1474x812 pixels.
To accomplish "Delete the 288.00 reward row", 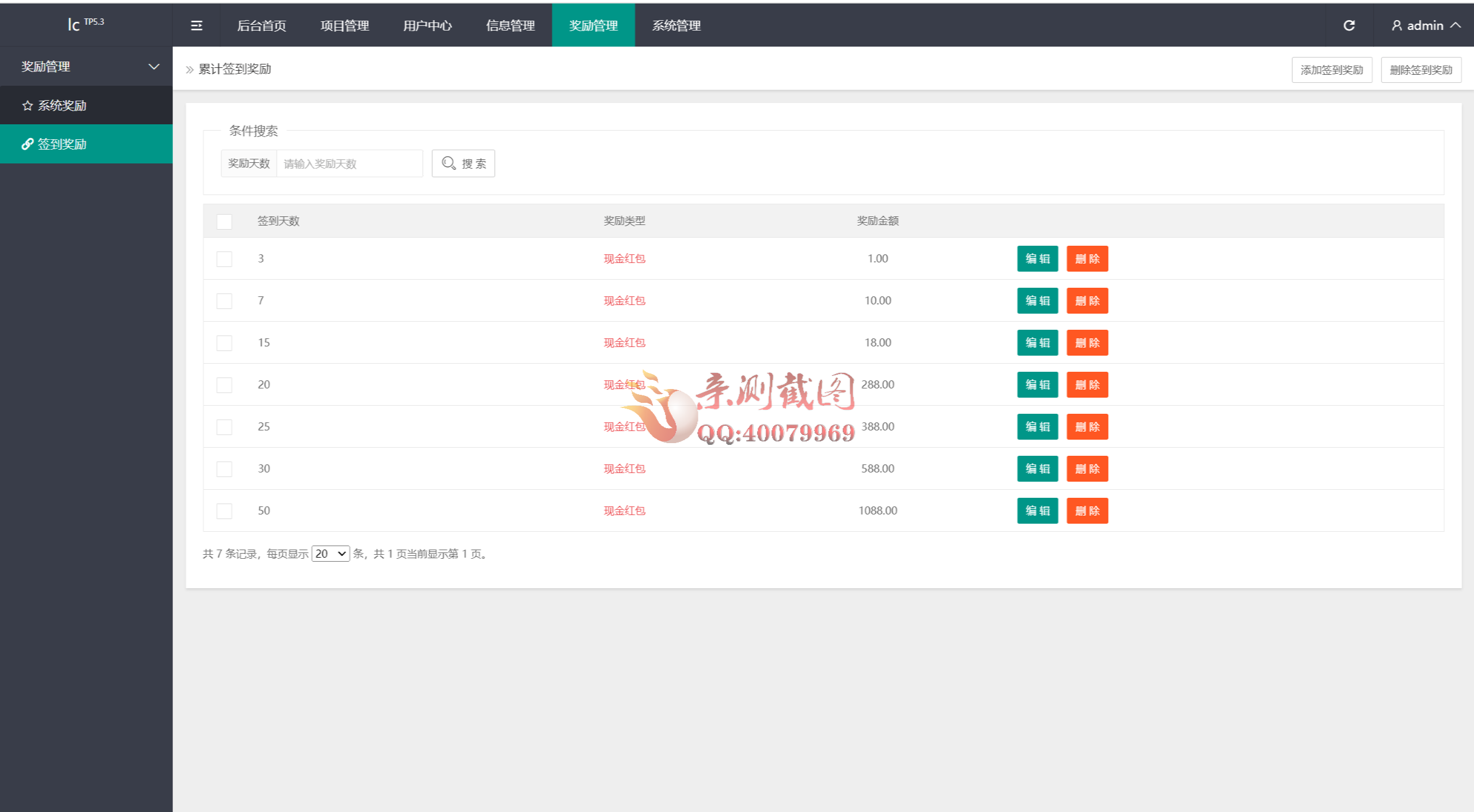I will [x=1086, y=385].
